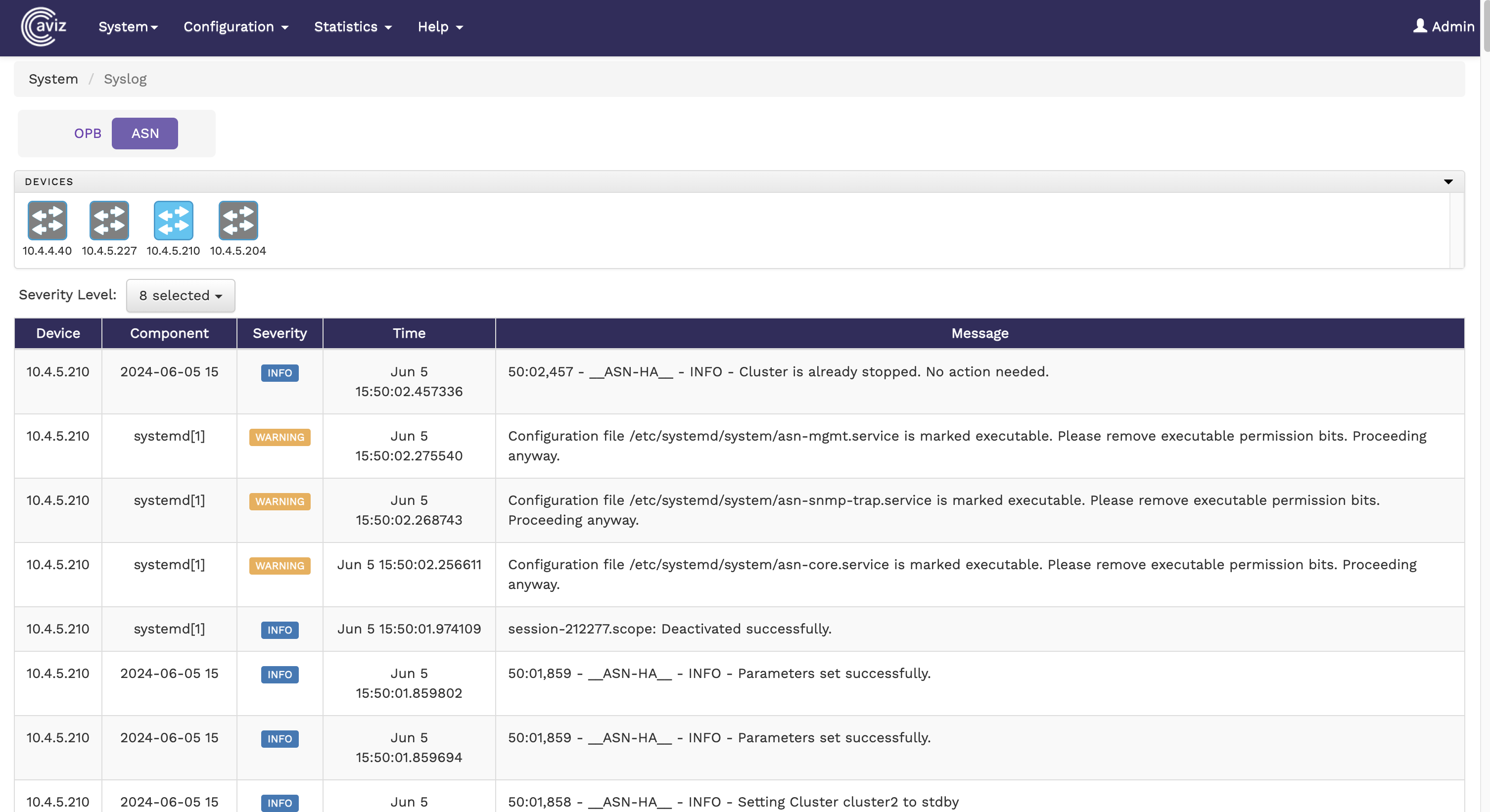Click the highlighted 10.4.5.210 device icon
This screenshot has height=812, width=1490.
(173, 221)
